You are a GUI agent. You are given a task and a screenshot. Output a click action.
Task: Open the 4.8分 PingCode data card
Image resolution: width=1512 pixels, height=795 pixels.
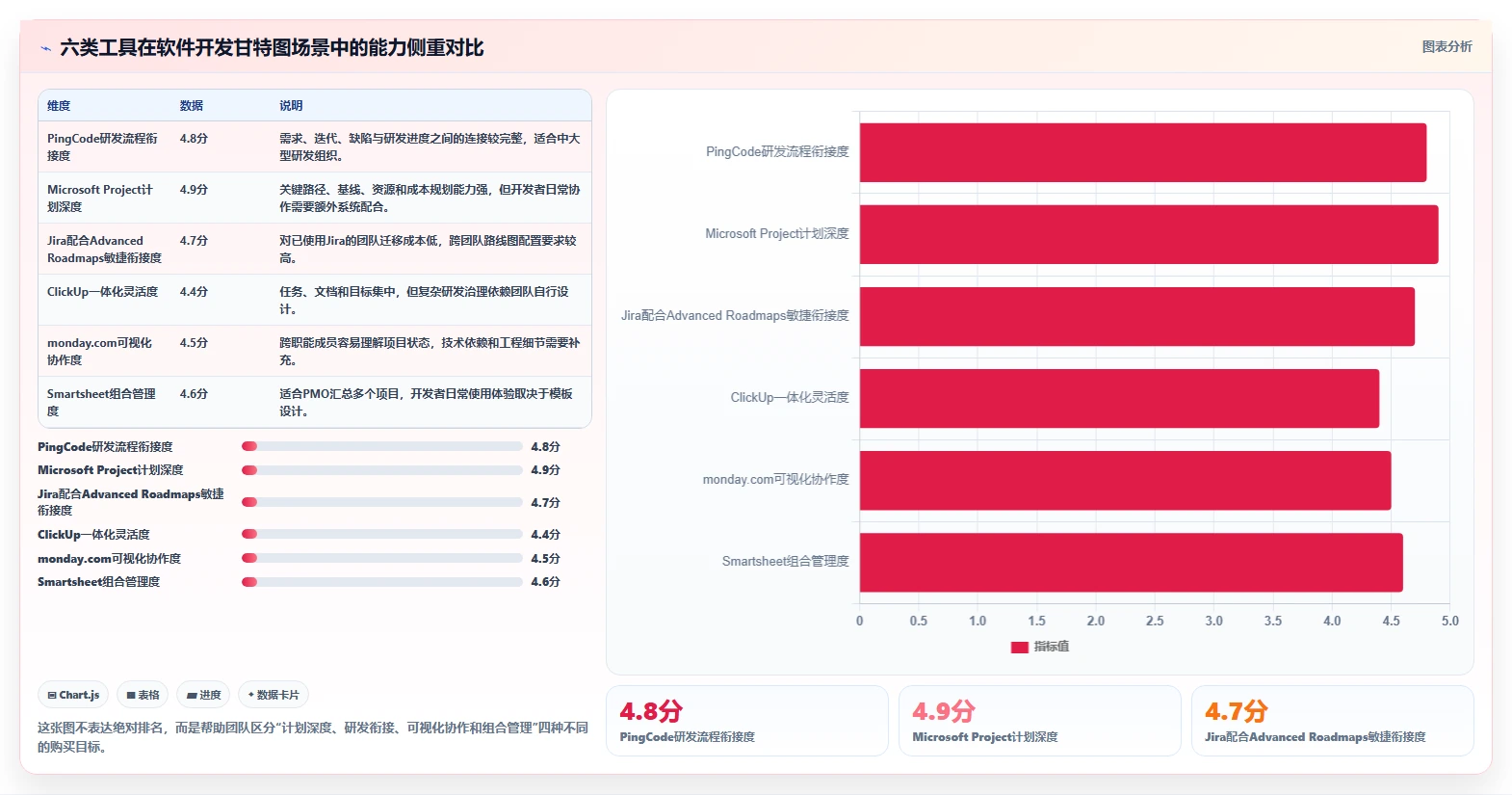(x=747, y=721)
